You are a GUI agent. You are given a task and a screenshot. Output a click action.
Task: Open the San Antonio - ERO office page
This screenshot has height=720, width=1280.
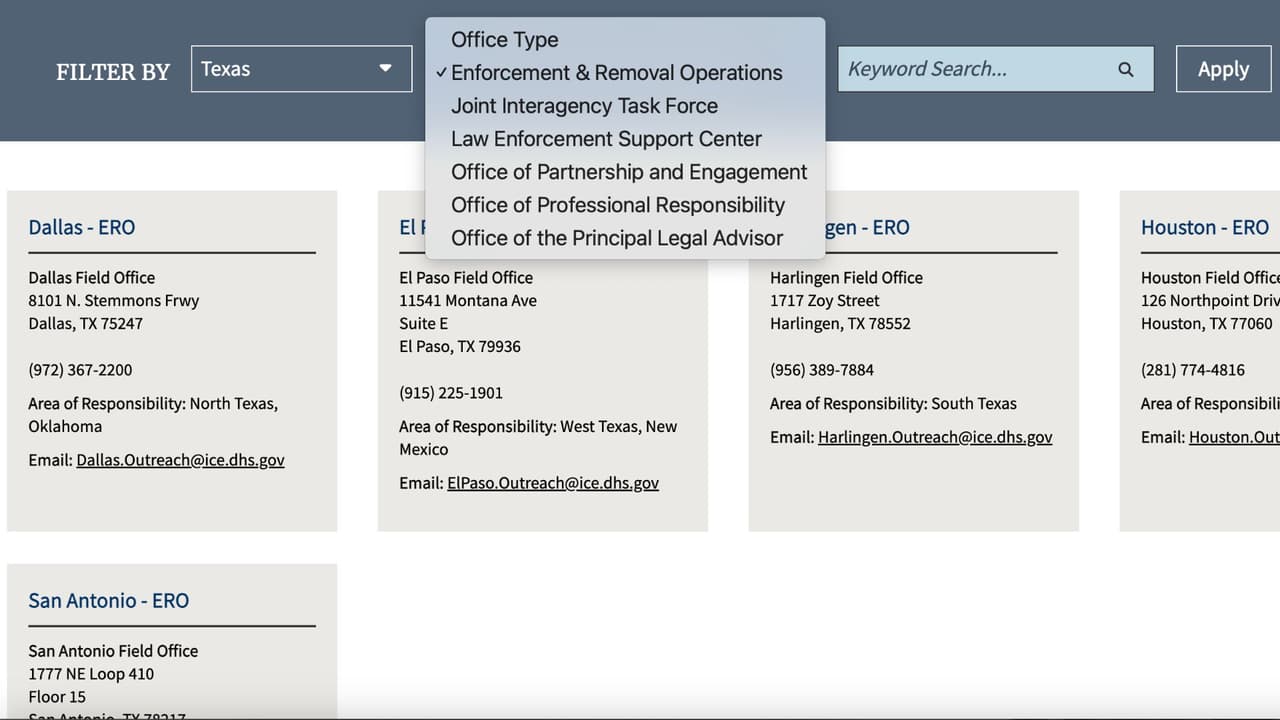pyautogui.click(x=109, y=600)
